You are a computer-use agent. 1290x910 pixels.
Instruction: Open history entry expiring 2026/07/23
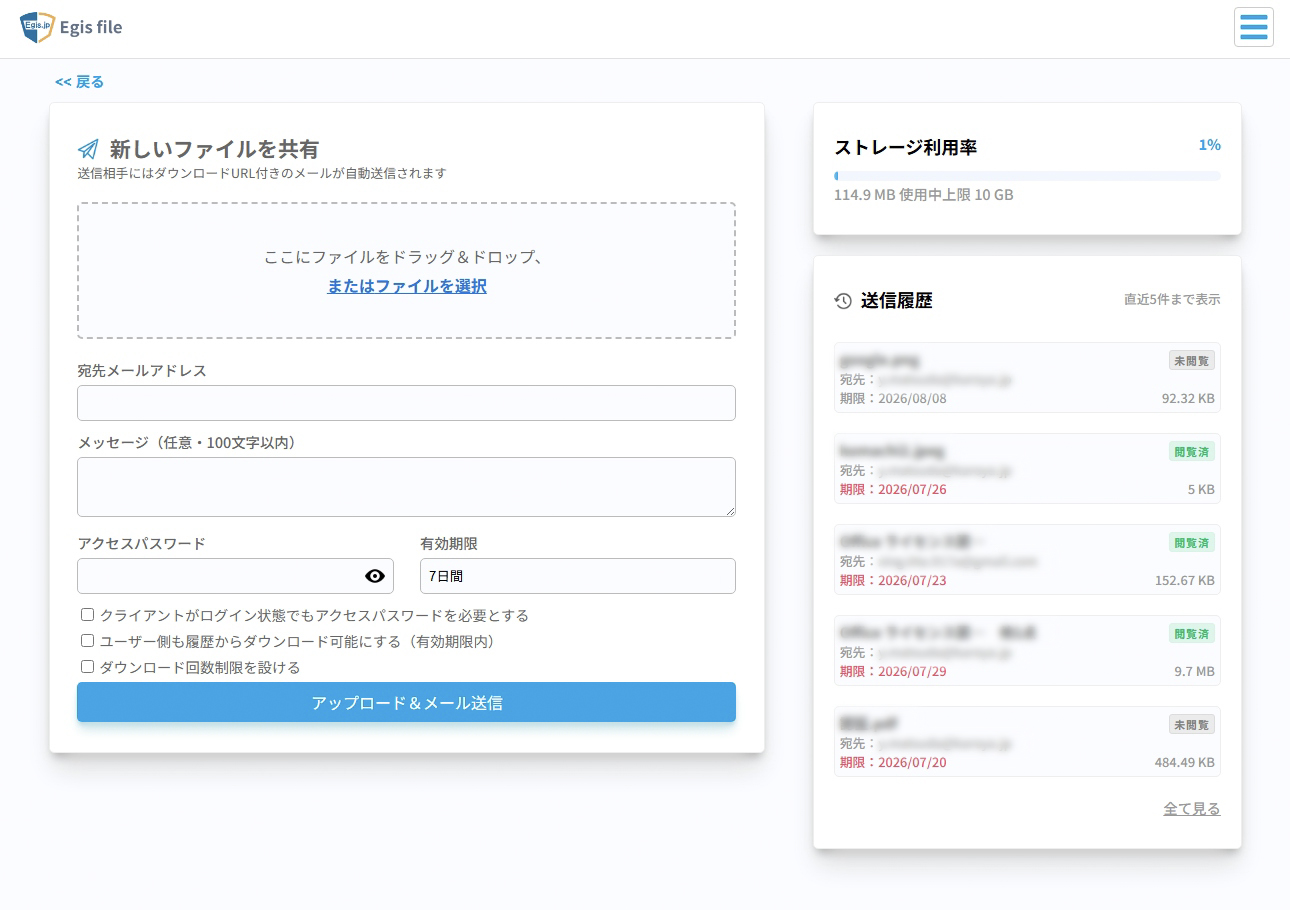[x=1027, y=560]
